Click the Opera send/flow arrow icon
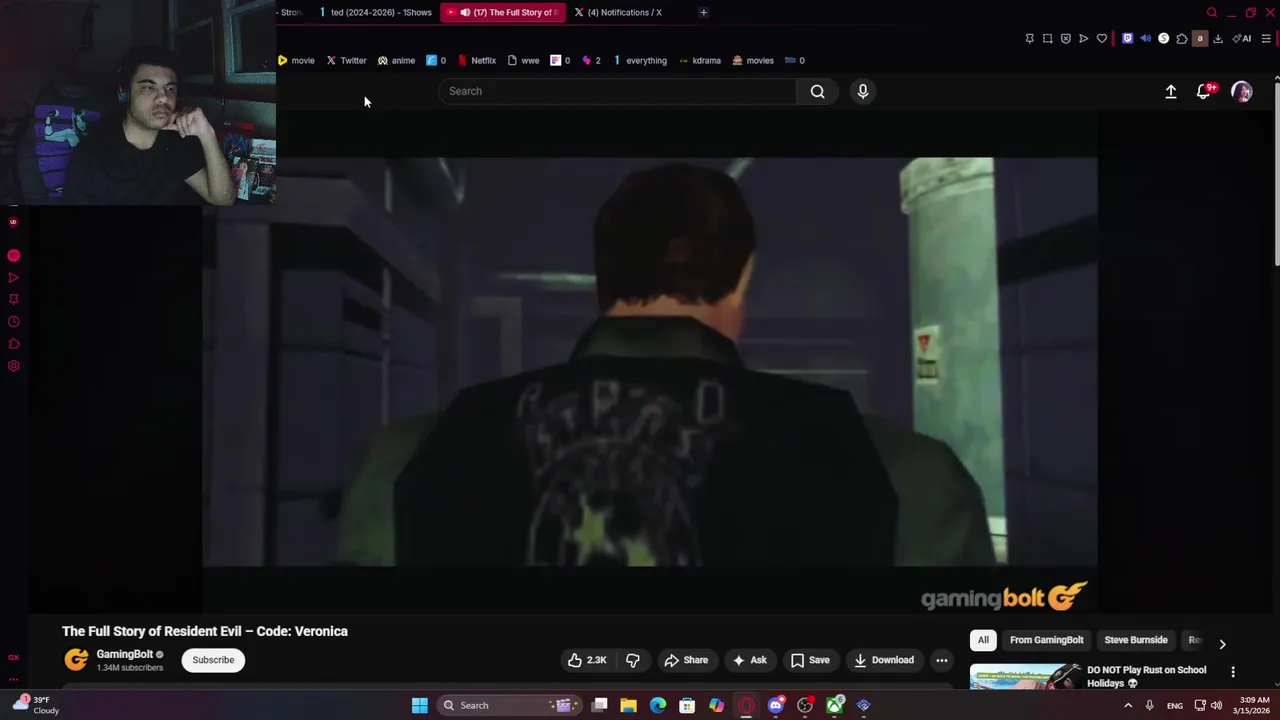 click(1083, 39)
